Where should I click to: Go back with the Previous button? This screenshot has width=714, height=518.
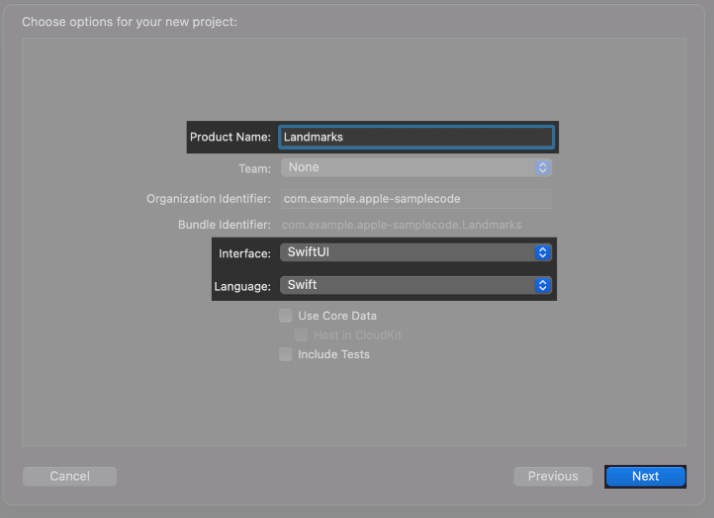pyautogui.click(x=553, y=476)
